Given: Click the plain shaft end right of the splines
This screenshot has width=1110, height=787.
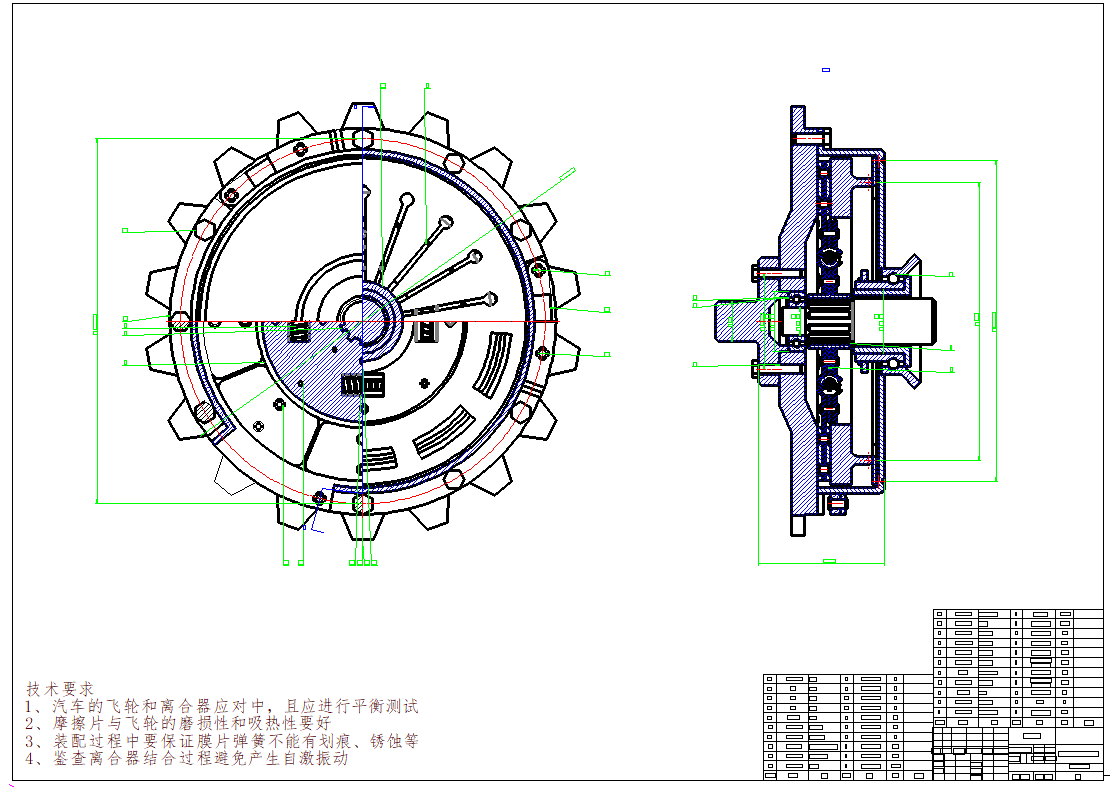Looking at the screenshot, I should [x=906, y=320].
